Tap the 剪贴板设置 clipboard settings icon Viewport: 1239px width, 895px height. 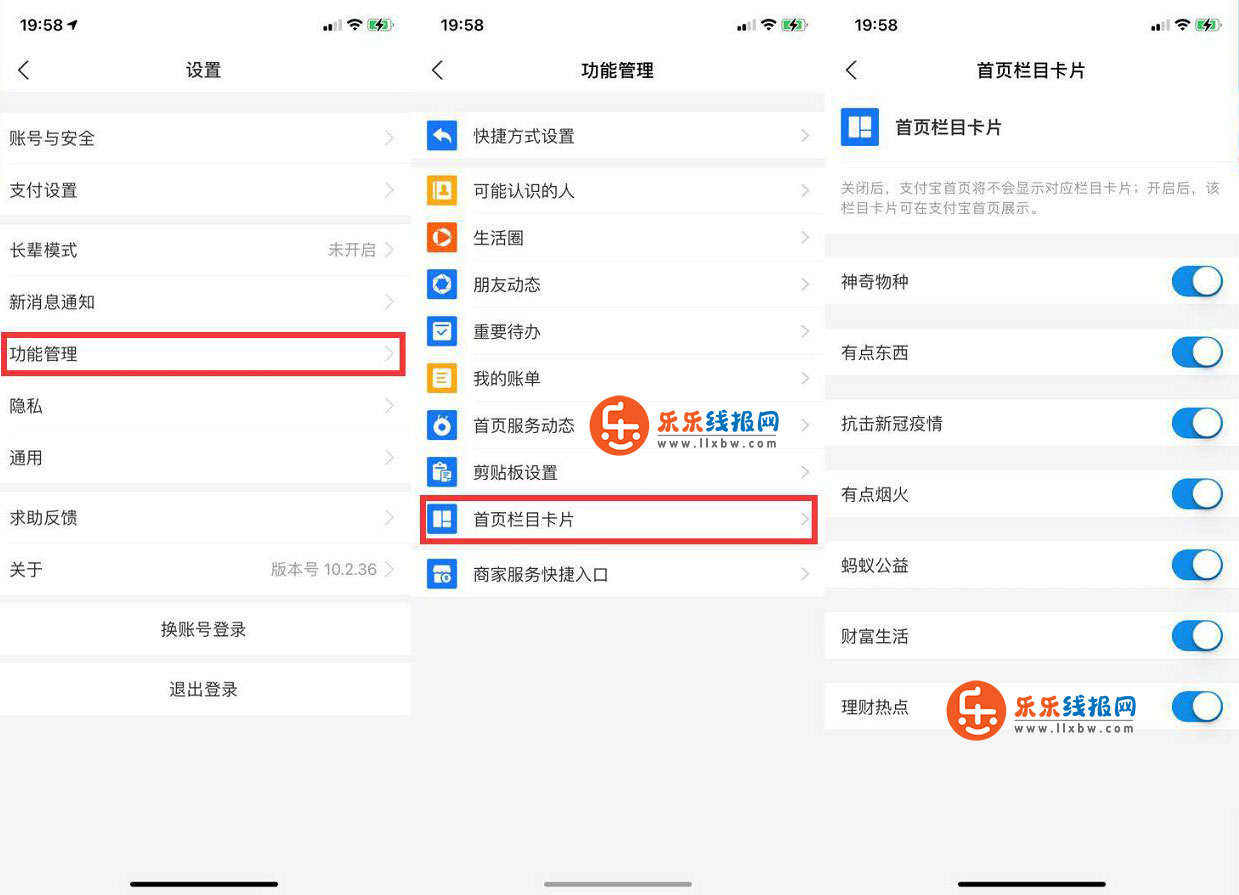coord(441,472)
